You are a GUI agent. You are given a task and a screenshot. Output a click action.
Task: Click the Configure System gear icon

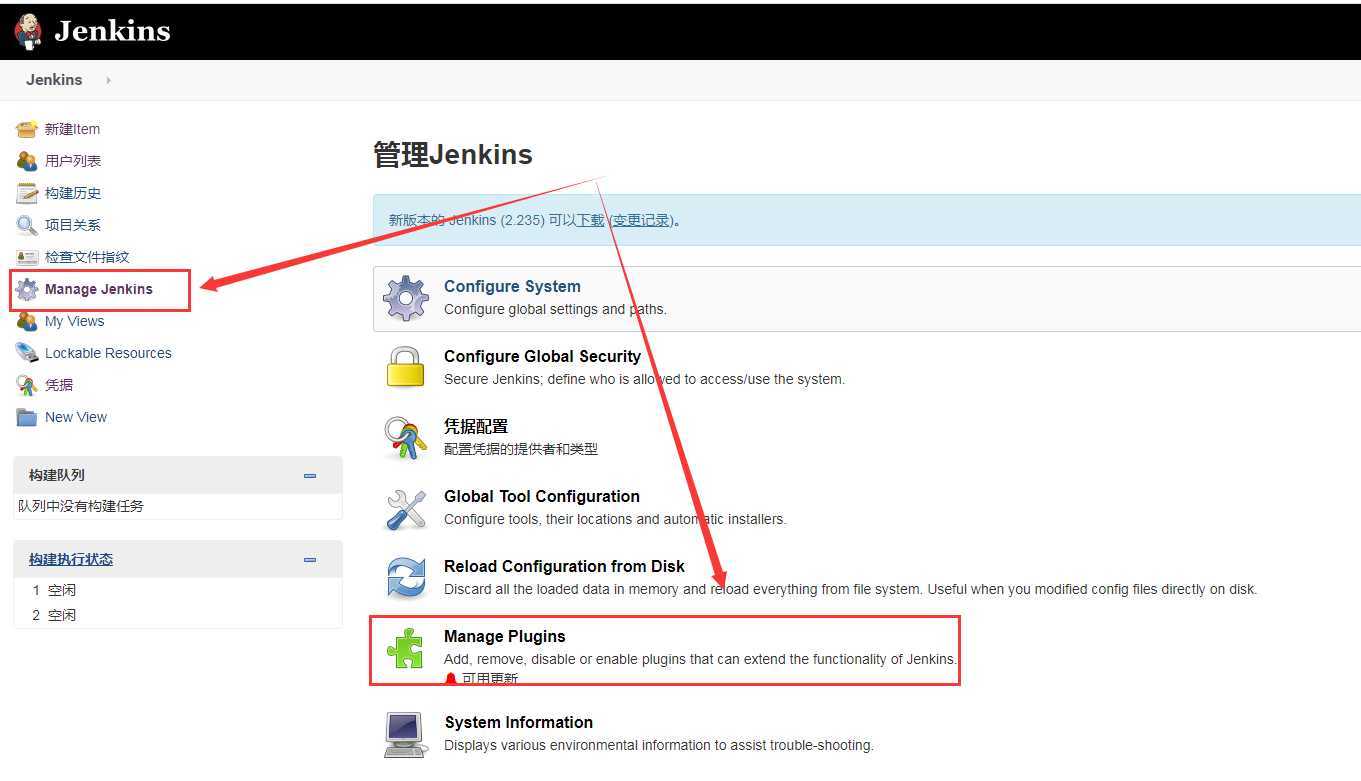406,298
